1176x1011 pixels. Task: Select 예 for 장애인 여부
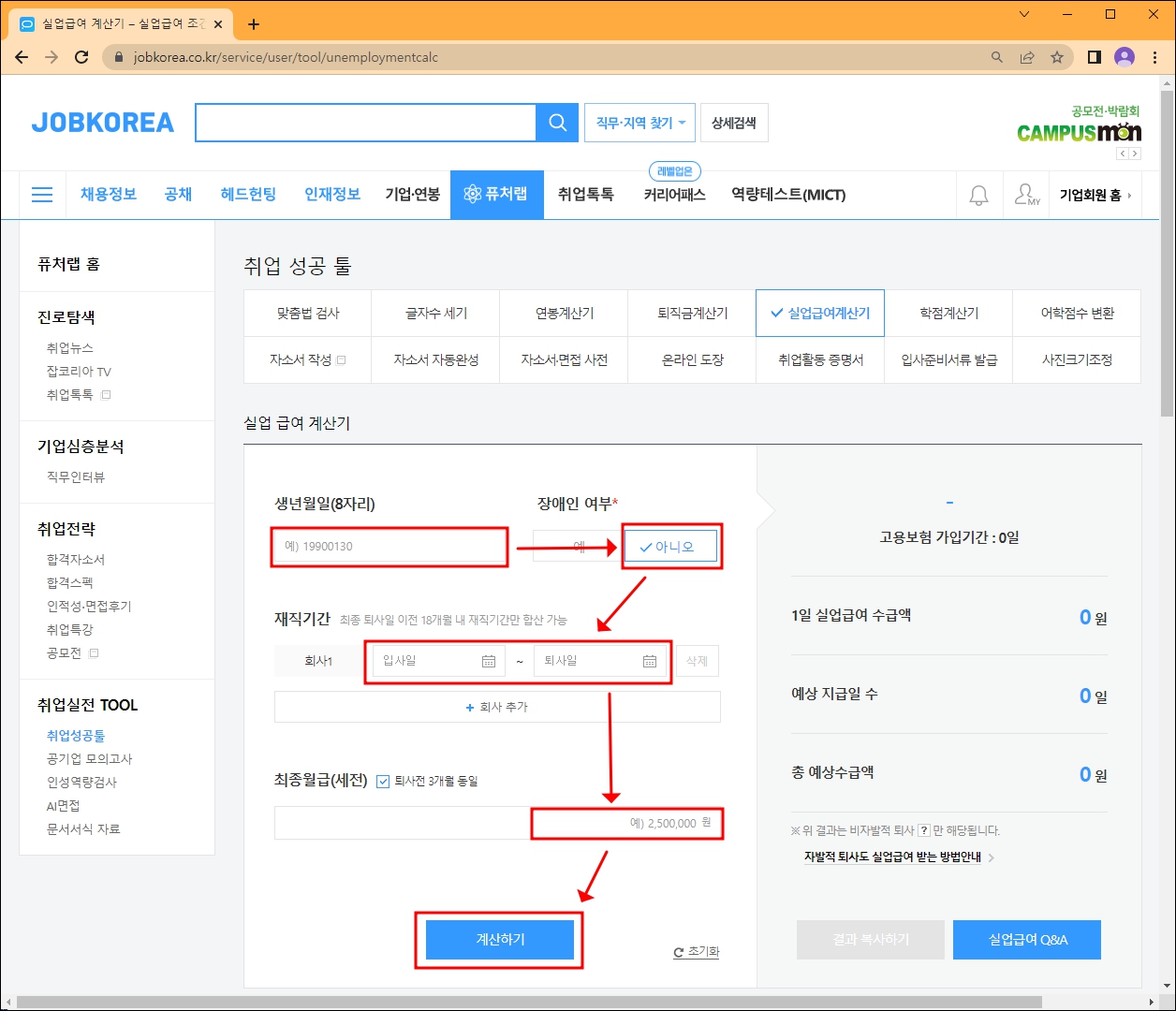pos(579,547)
